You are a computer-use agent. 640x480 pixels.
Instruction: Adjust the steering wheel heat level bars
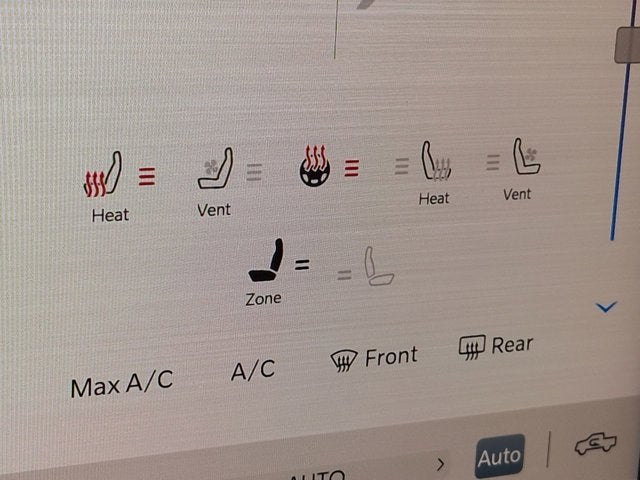(351, 168)
